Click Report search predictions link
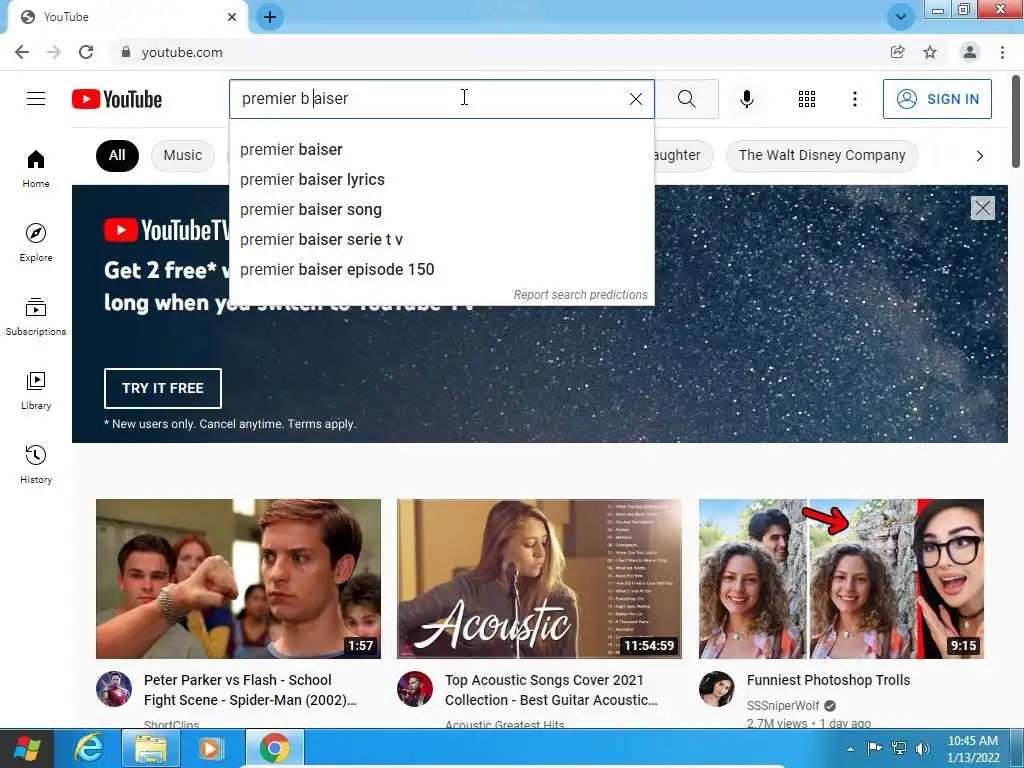This screenshot has width=1024, height=768. [580, 295]
